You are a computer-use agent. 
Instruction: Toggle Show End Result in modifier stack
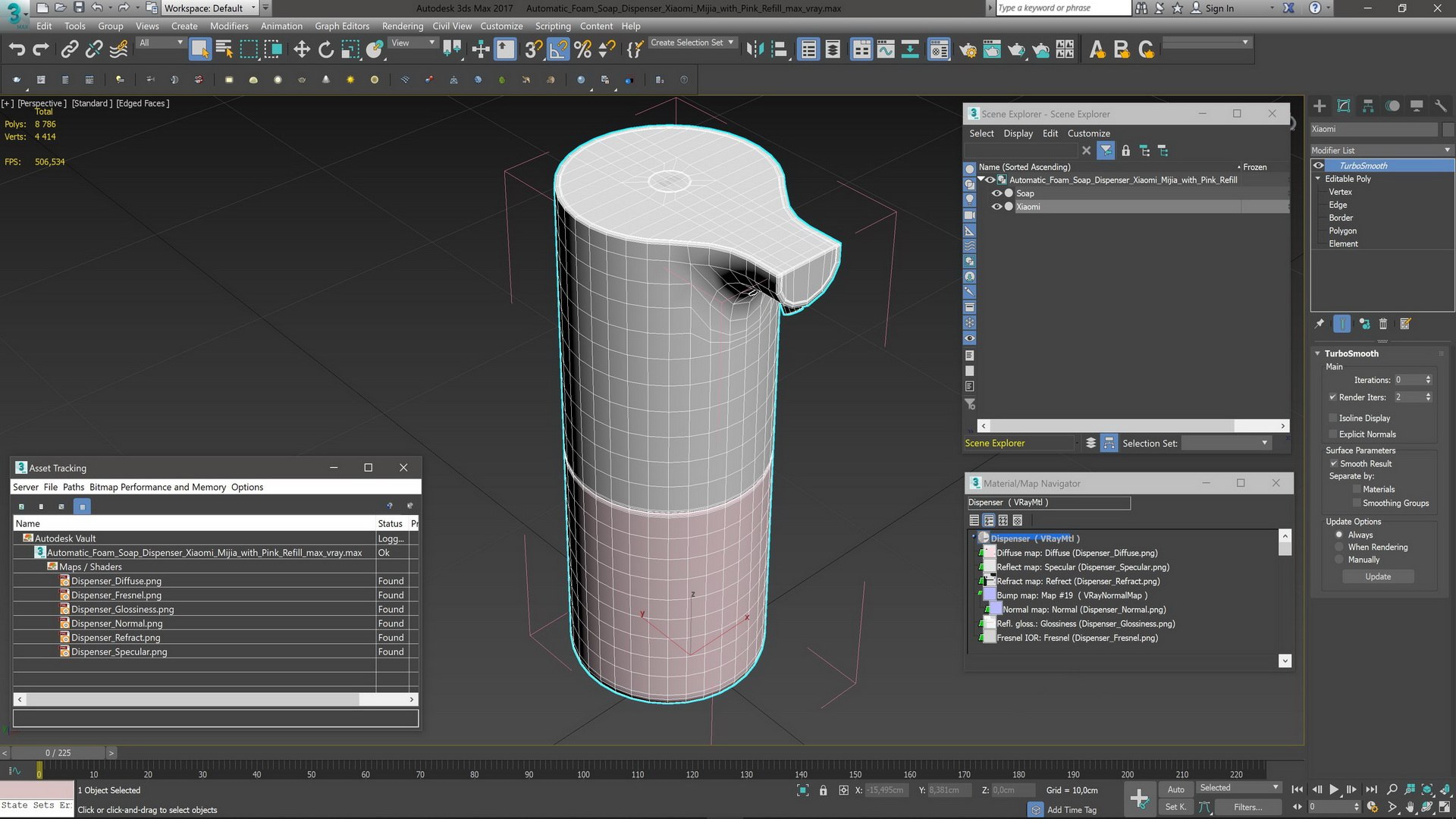coord(1341,324)
